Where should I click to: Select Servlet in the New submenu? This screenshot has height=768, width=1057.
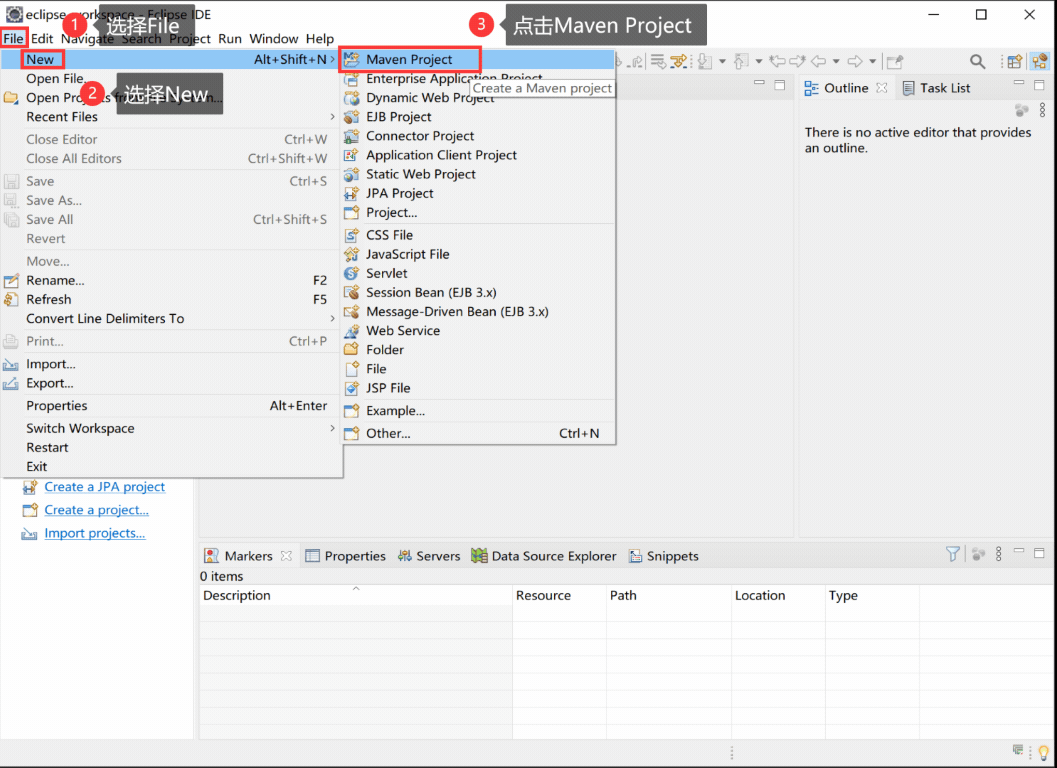pos(478,273)
